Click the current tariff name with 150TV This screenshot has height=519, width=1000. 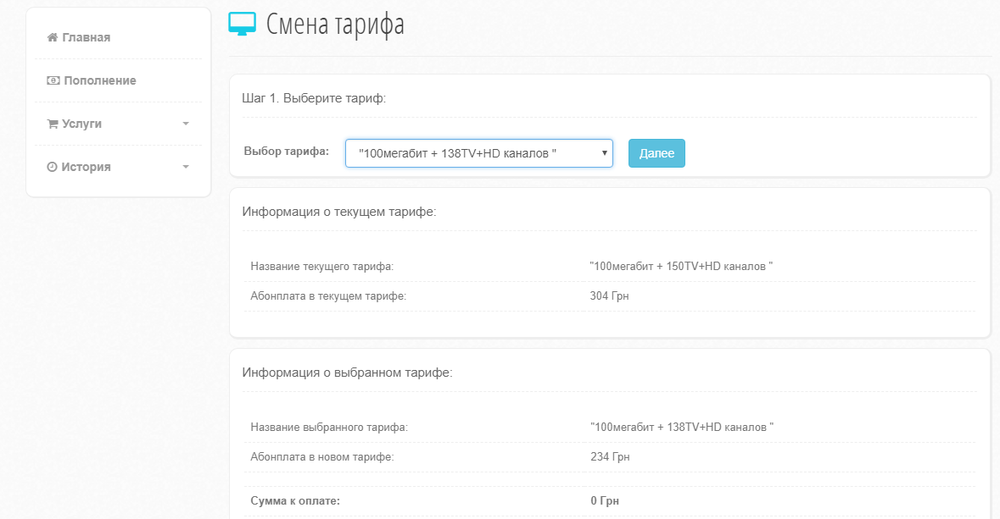tap(682, 266)
